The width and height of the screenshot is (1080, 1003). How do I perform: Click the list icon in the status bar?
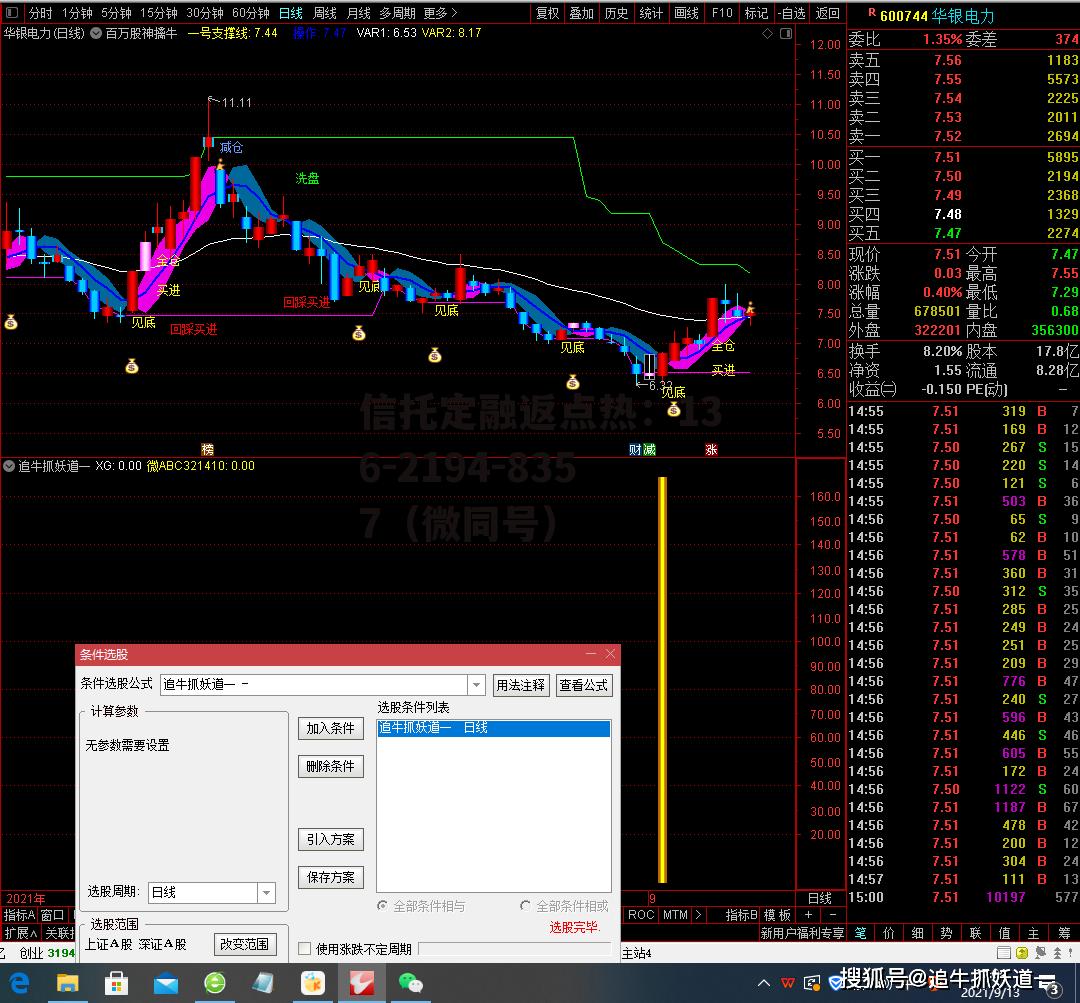1004,953
